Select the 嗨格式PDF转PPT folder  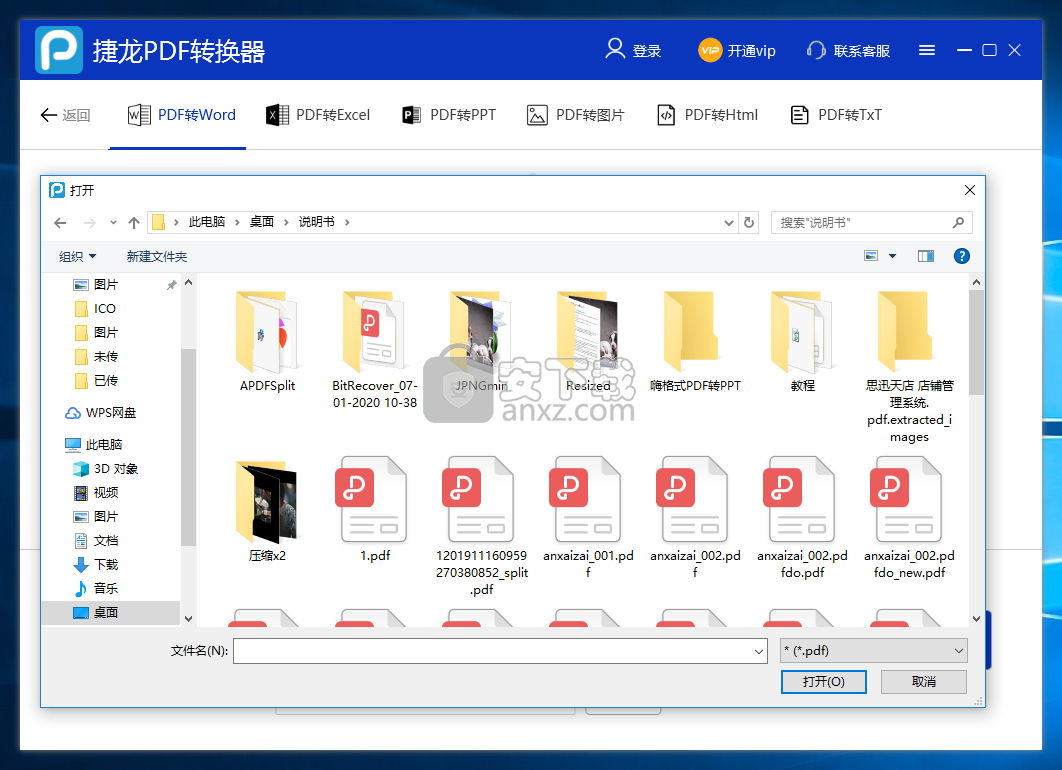[695, 341]
